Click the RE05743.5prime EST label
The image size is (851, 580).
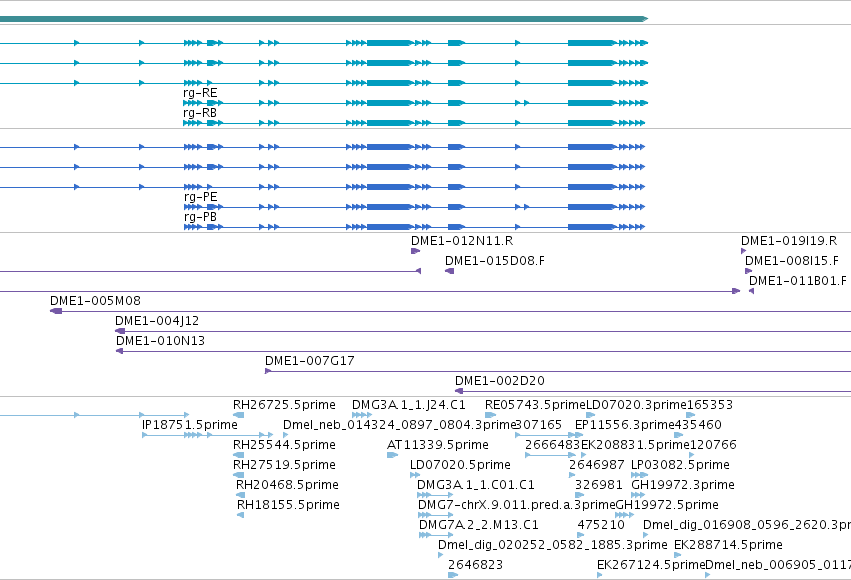coord(536,405)
